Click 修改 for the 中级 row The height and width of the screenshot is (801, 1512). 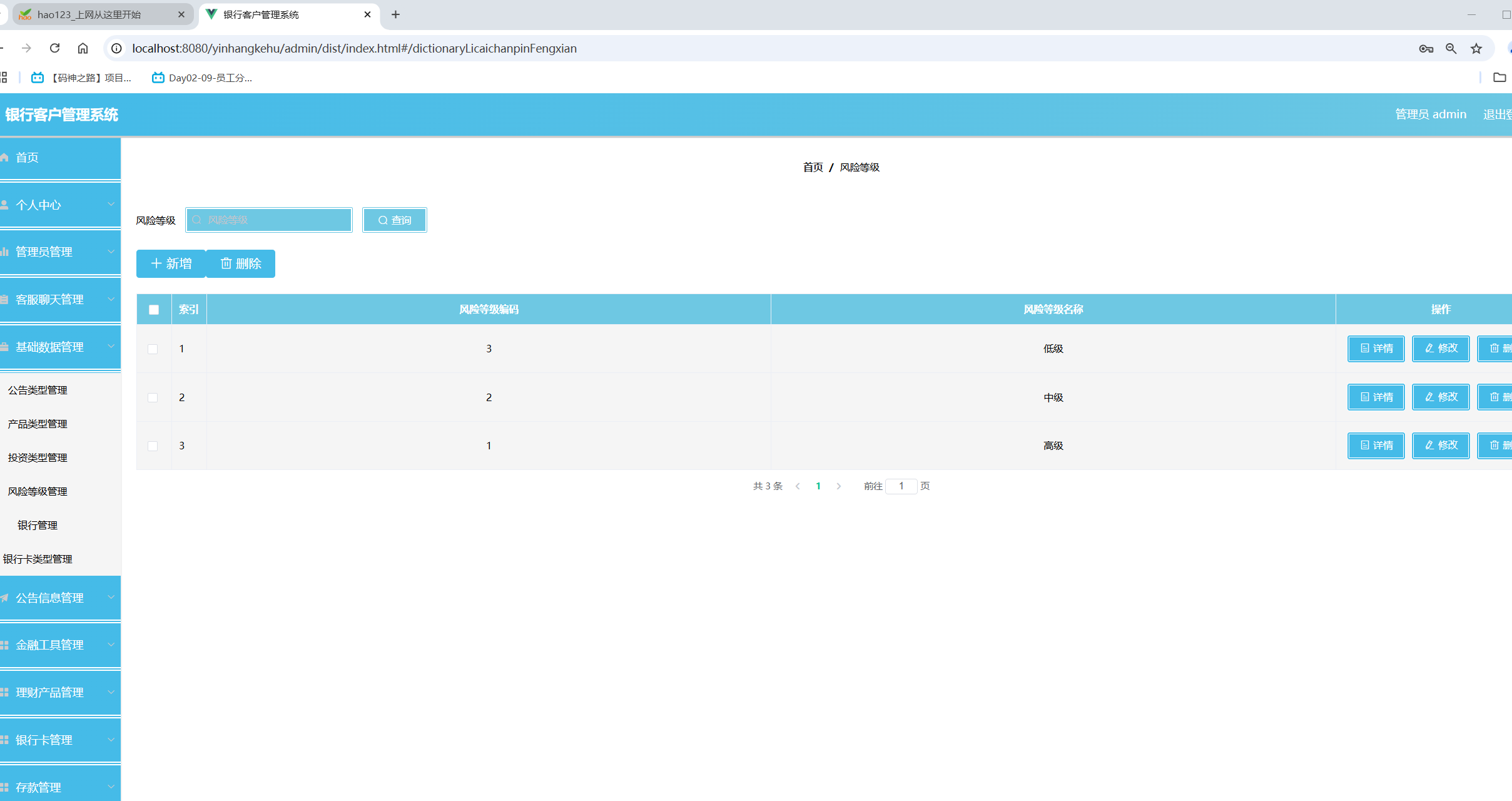[x=1441, y=397]
